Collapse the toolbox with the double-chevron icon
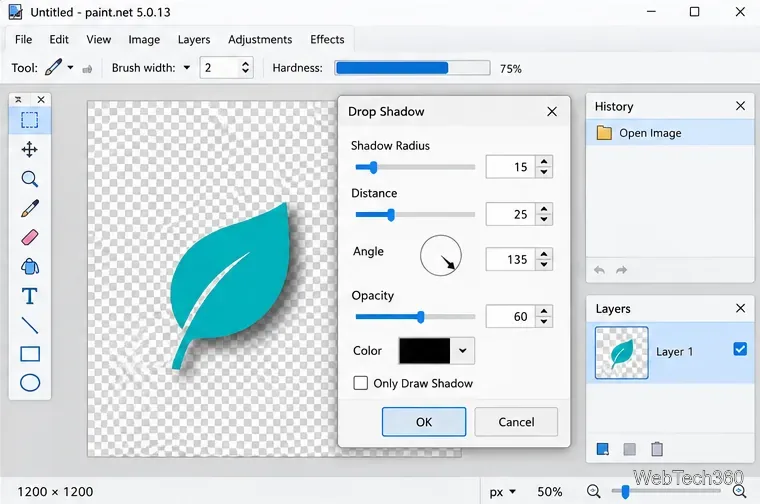Screen dimensions: 760x504 [x=18, y=99]
